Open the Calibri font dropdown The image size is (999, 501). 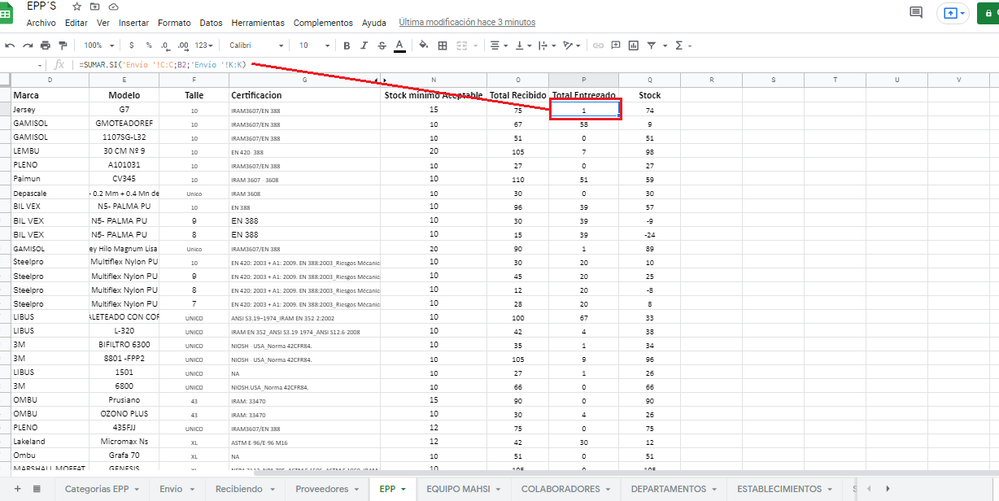pyautogui.click(x=256, y=45)
